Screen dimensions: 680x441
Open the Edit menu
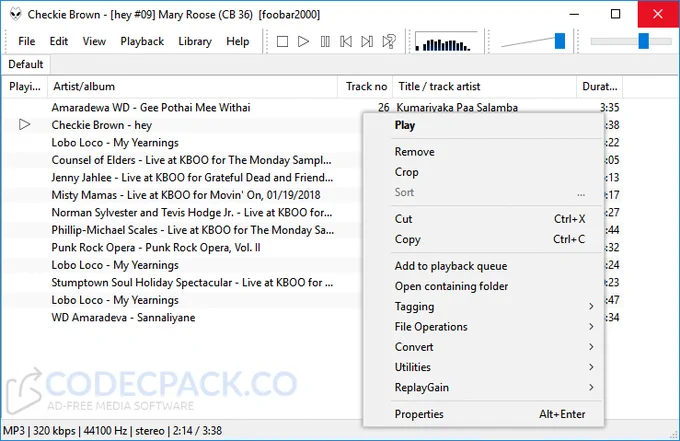click(x=59, y=41)
